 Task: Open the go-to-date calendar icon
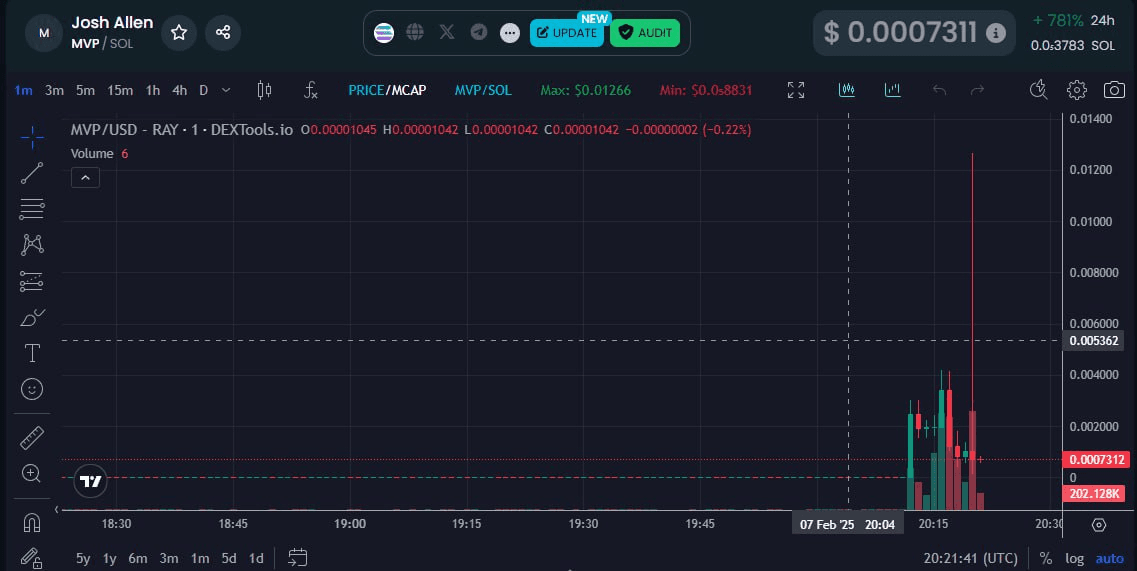(297, 557)
